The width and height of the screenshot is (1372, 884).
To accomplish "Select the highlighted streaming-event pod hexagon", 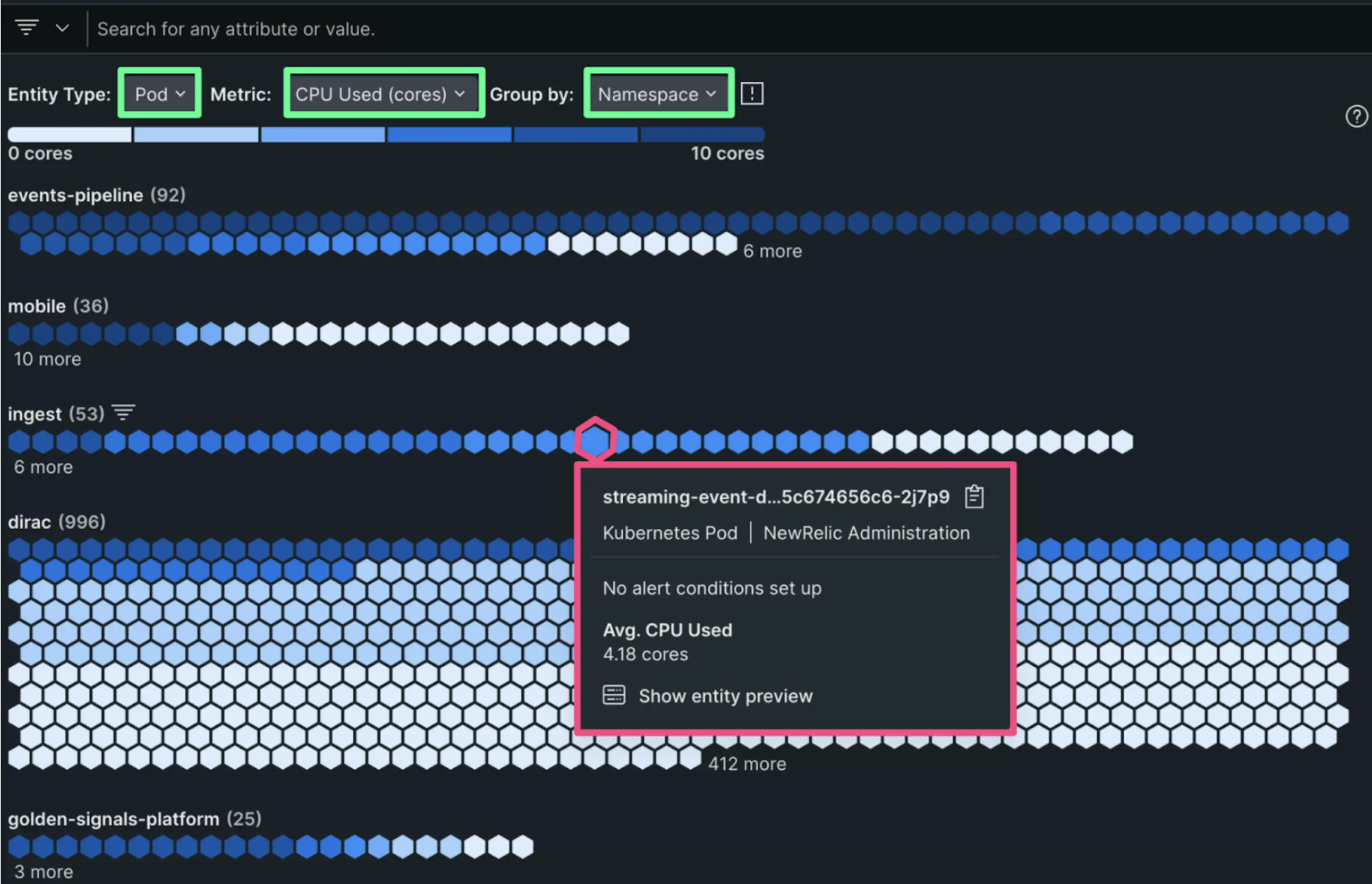I will tap(596, 440).
